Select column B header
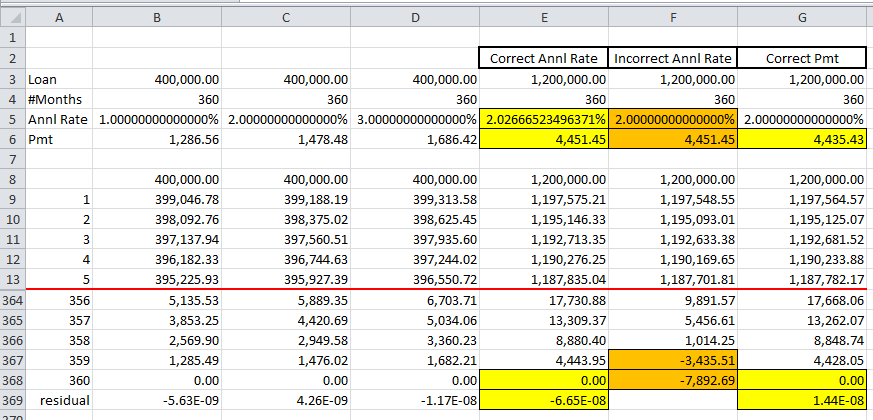 tap(157, 18)
